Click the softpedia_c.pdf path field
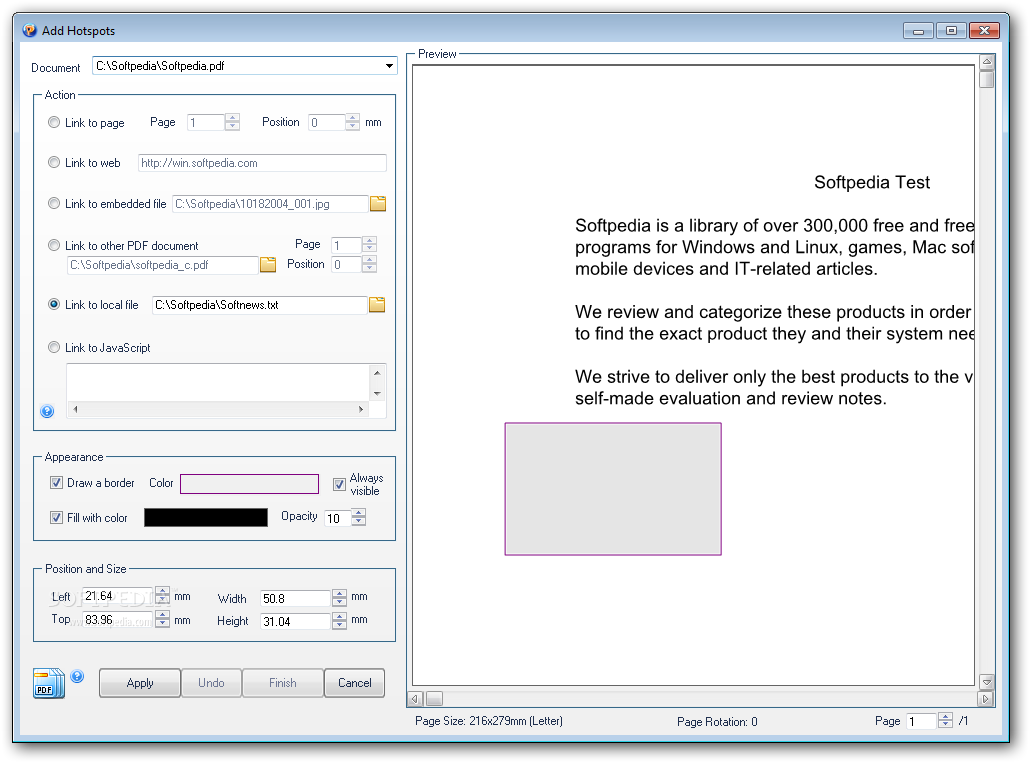1030x763 pixels. pyautogui.click(x=162, y=265)
